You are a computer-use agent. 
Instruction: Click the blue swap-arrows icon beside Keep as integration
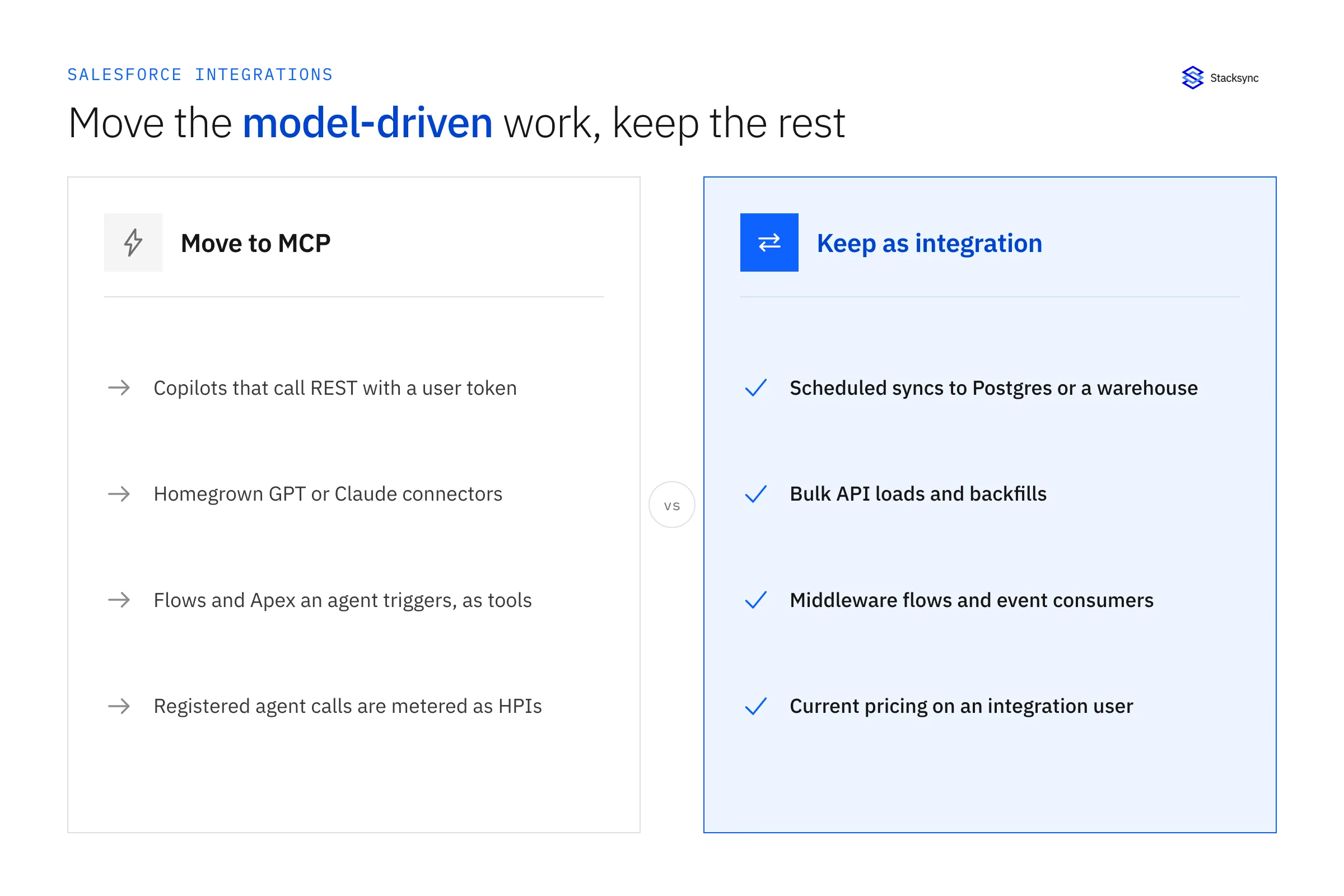(x=769, y=242)
